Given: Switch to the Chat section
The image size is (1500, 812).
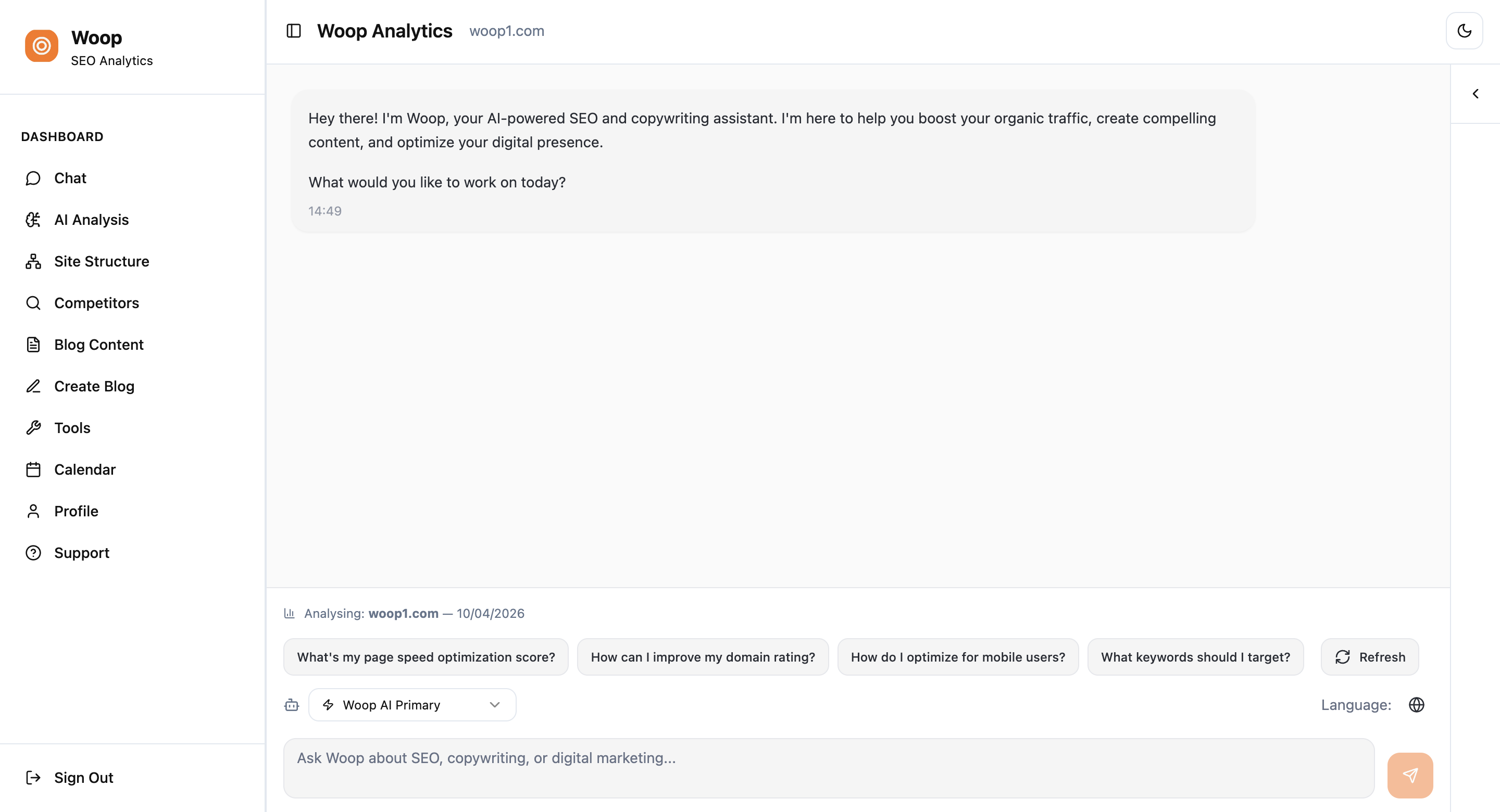Looking at the screenshot, I should [x=70, y=178].
